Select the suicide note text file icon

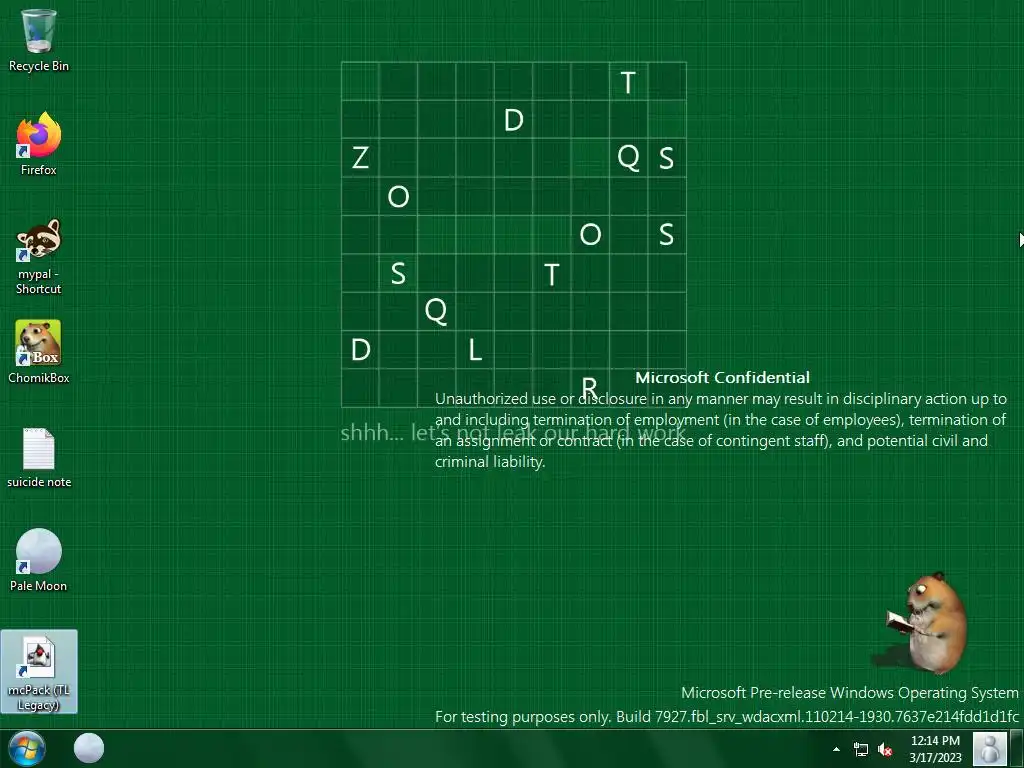[39, 458]
